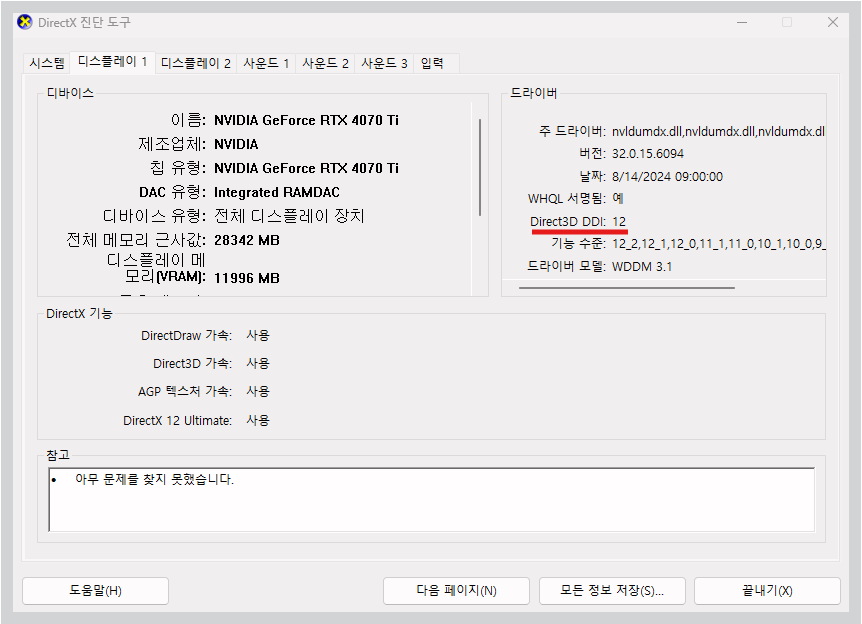The image size is (862, 624).
Task: Click the 제조업체 value NVIDIA
Action: point(236,144)
